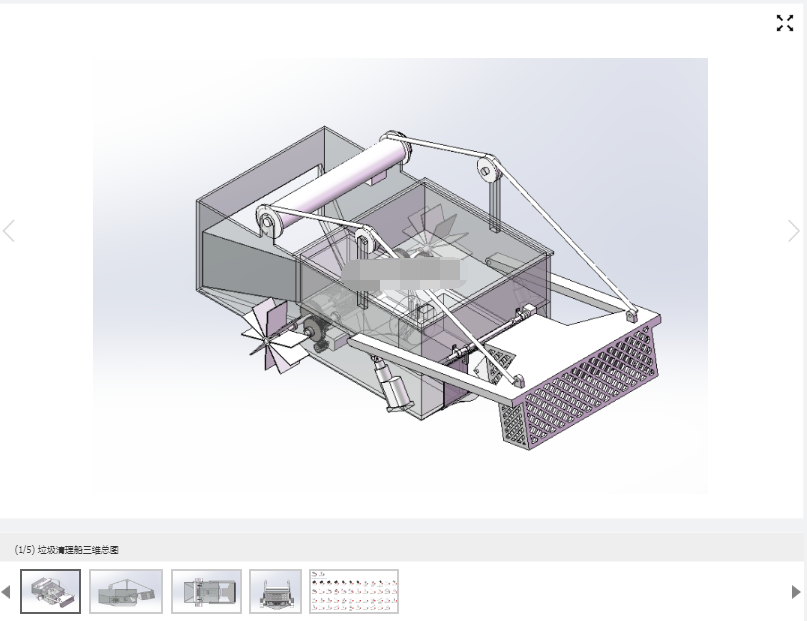This screenshot has width=807, height=621.
Task: Select the first thumbnail of the 3D assembly
Action: (x=50, y=591)
